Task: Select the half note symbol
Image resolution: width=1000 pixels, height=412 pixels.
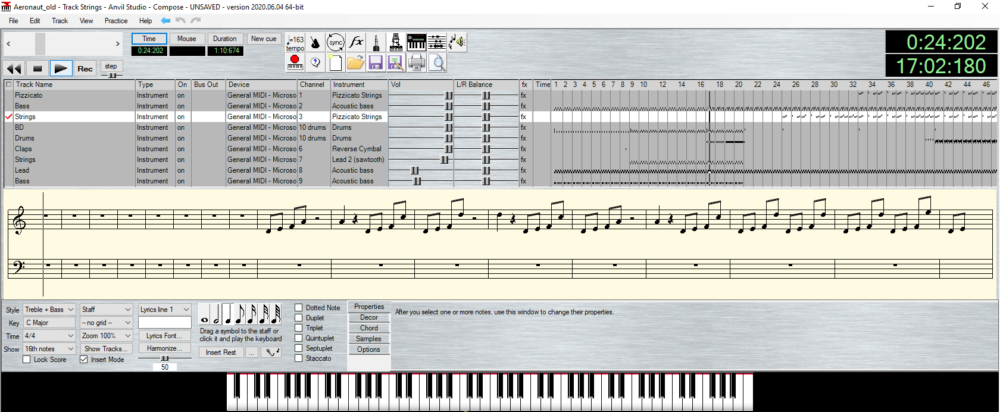Action: (x=216, y=314)
